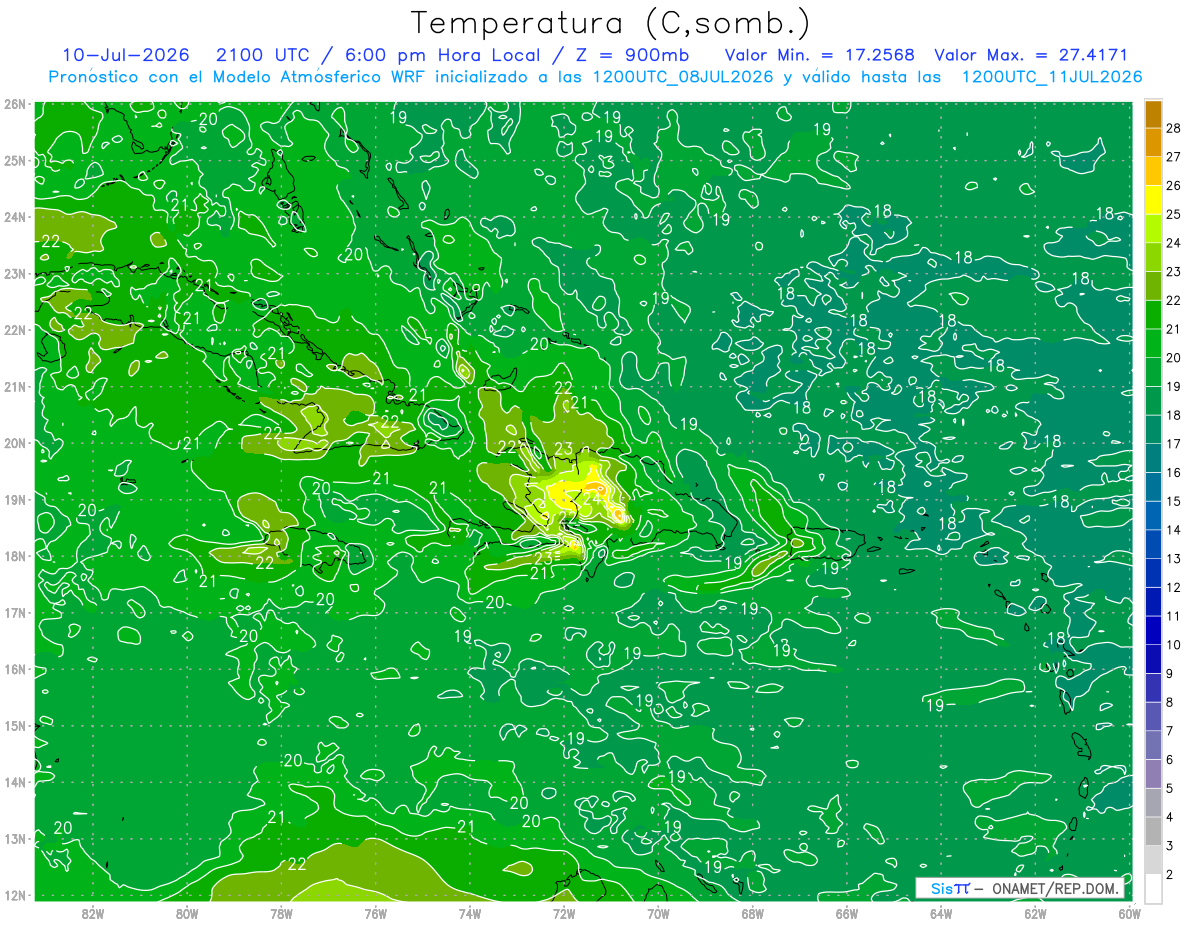Click valid-until time '1200UTC_11JUL2026'
The image size is (1200, 927).
point(1051,77)
